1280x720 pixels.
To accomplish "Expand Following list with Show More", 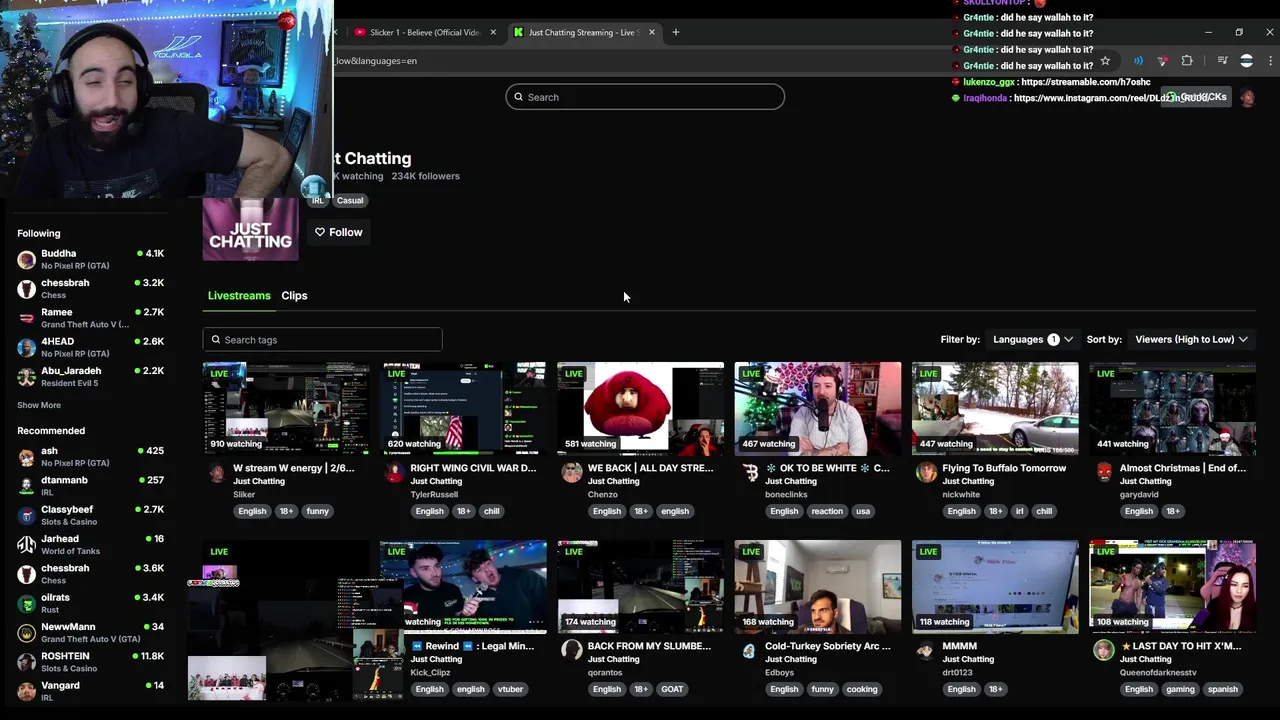I will [39, 405].
